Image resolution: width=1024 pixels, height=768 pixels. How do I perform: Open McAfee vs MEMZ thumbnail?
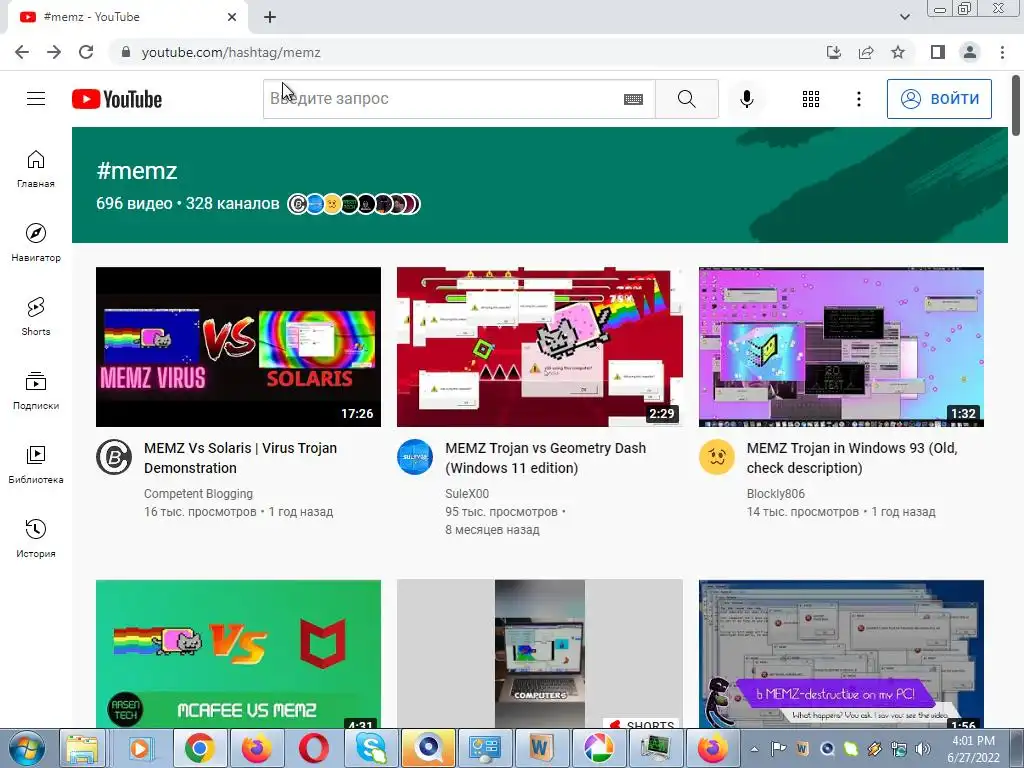(238, 654)
